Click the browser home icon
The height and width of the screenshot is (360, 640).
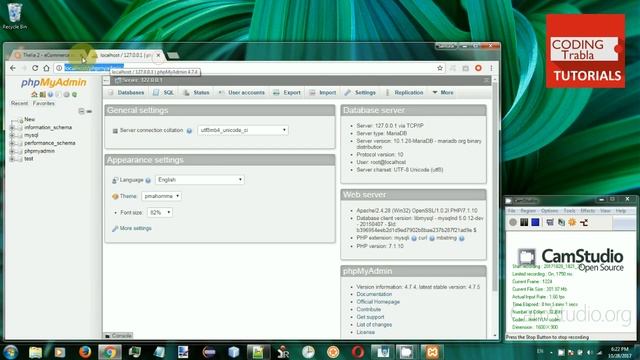(x=47, y=68)
